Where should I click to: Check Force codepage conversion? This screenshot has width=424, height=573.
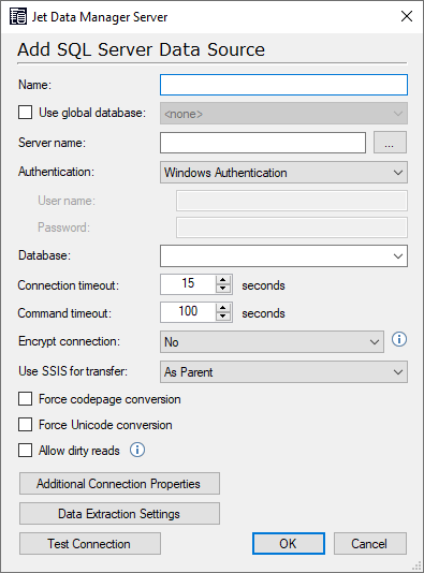click(25, 399)
